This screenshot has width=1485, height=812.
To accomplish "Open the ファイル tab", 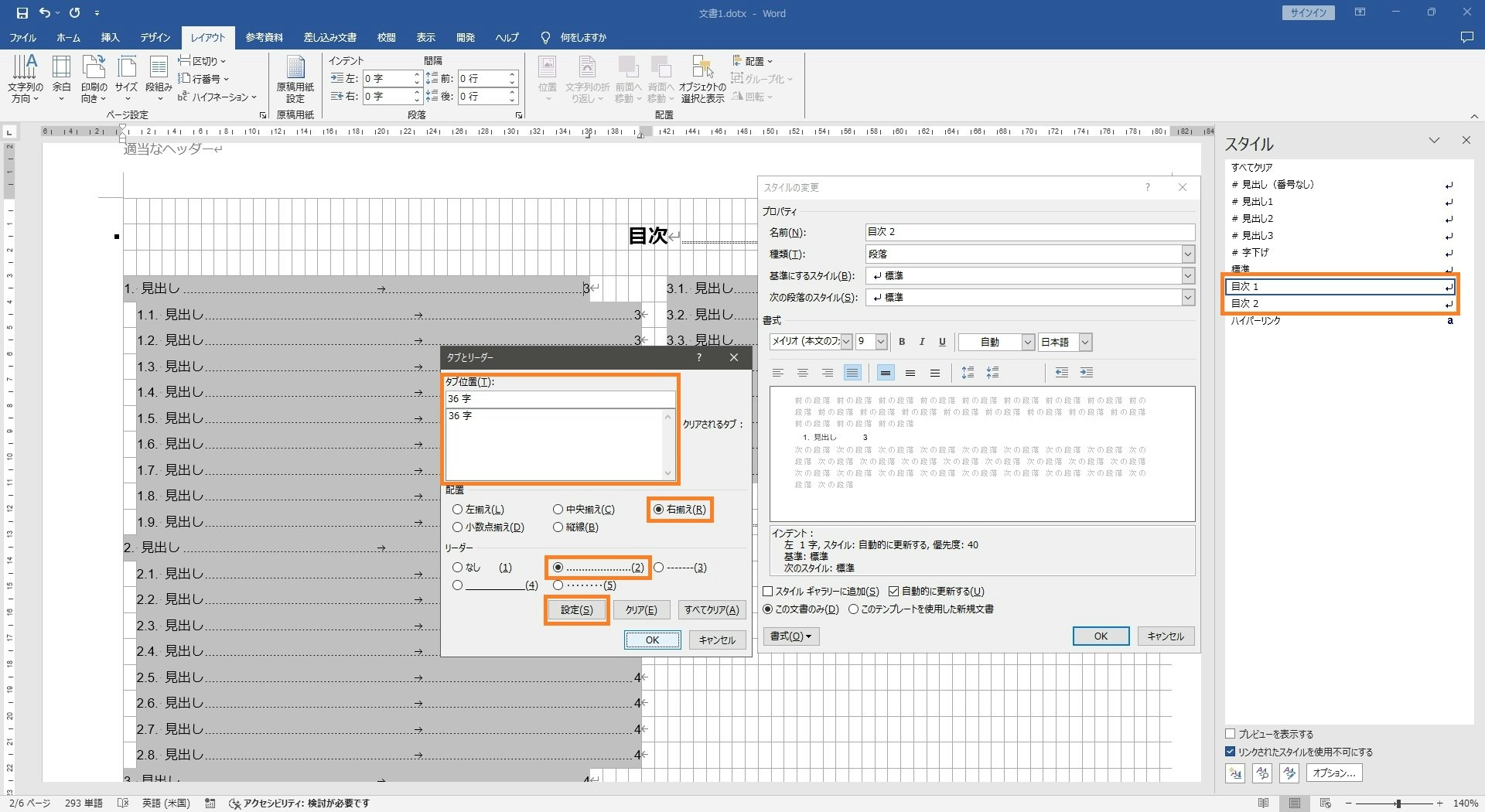I will click(x=23, y=37).
